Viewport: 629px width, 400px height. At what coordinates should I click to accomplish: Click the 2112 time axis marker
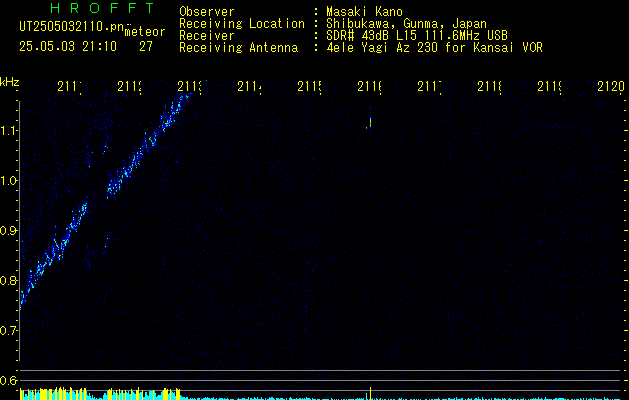(130, 87)
